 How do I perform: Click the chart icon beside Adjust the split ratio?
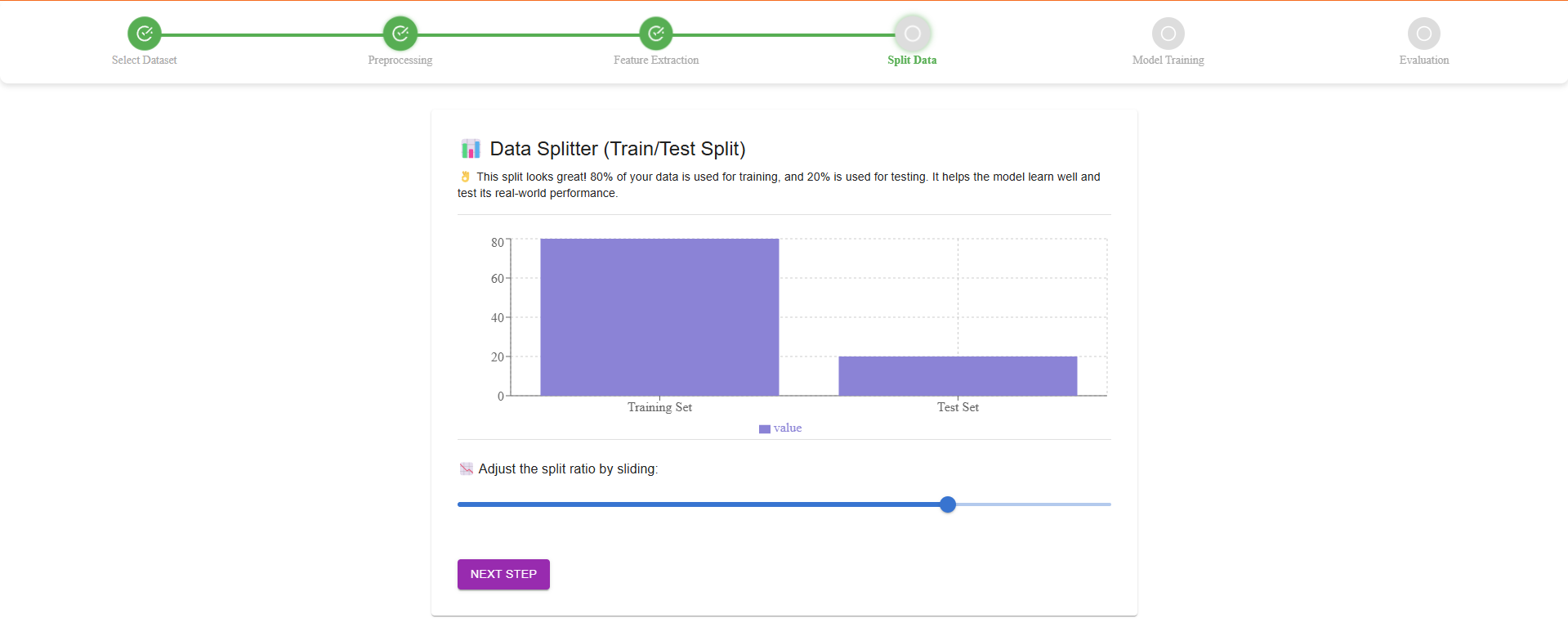coord(467,468)
